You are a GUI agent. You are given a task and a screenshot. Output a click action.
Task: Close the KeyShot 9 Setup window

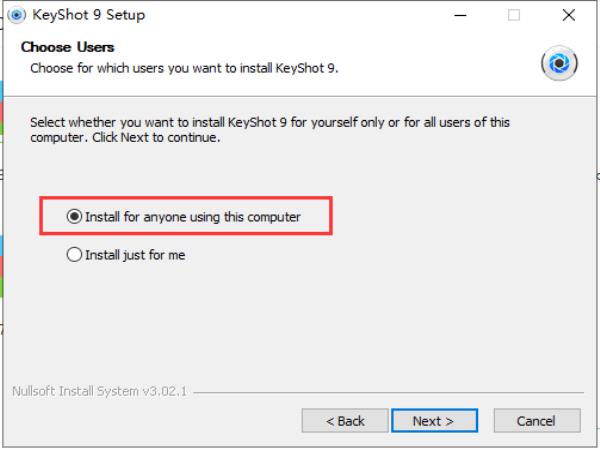pyautogui.click(x=568, y=15)
